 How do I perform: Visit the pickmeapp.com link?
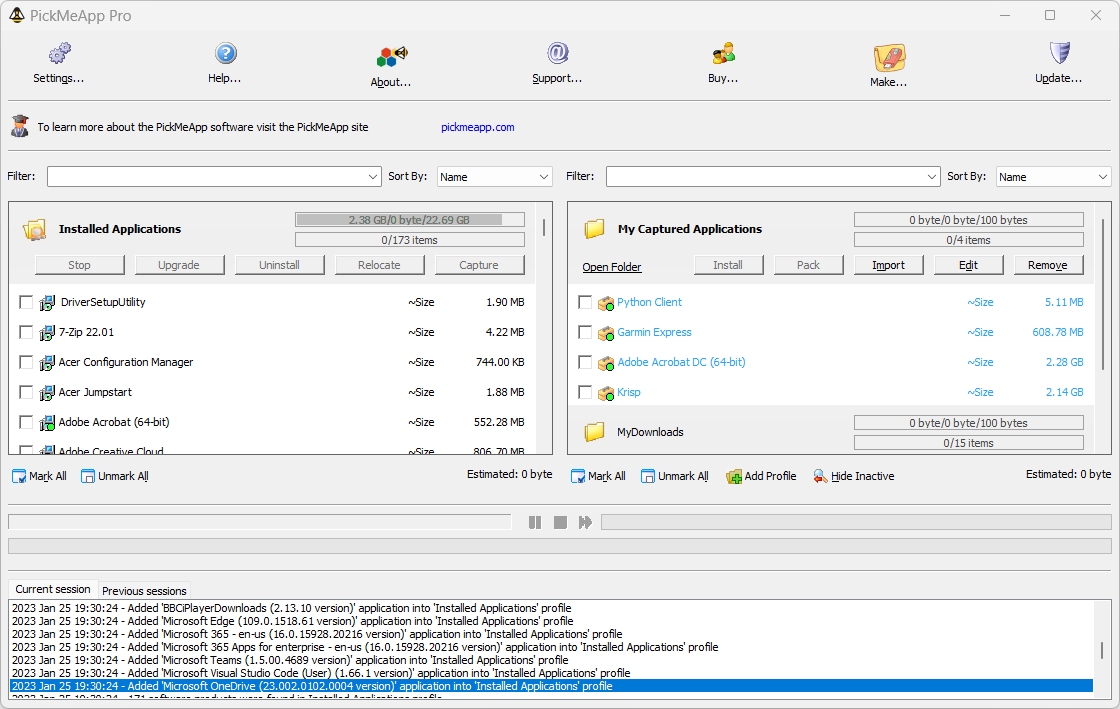point(477,127)
